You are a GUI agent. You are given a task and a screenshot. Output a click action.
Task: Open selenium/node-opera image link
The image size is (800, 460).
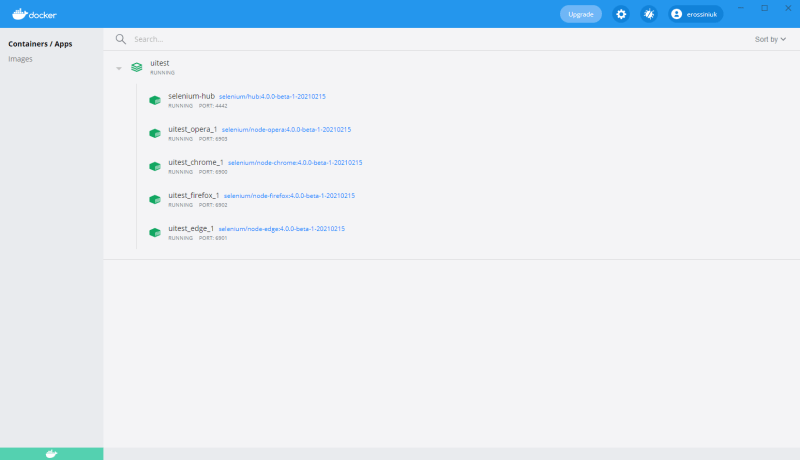click(x=286, y=130)
